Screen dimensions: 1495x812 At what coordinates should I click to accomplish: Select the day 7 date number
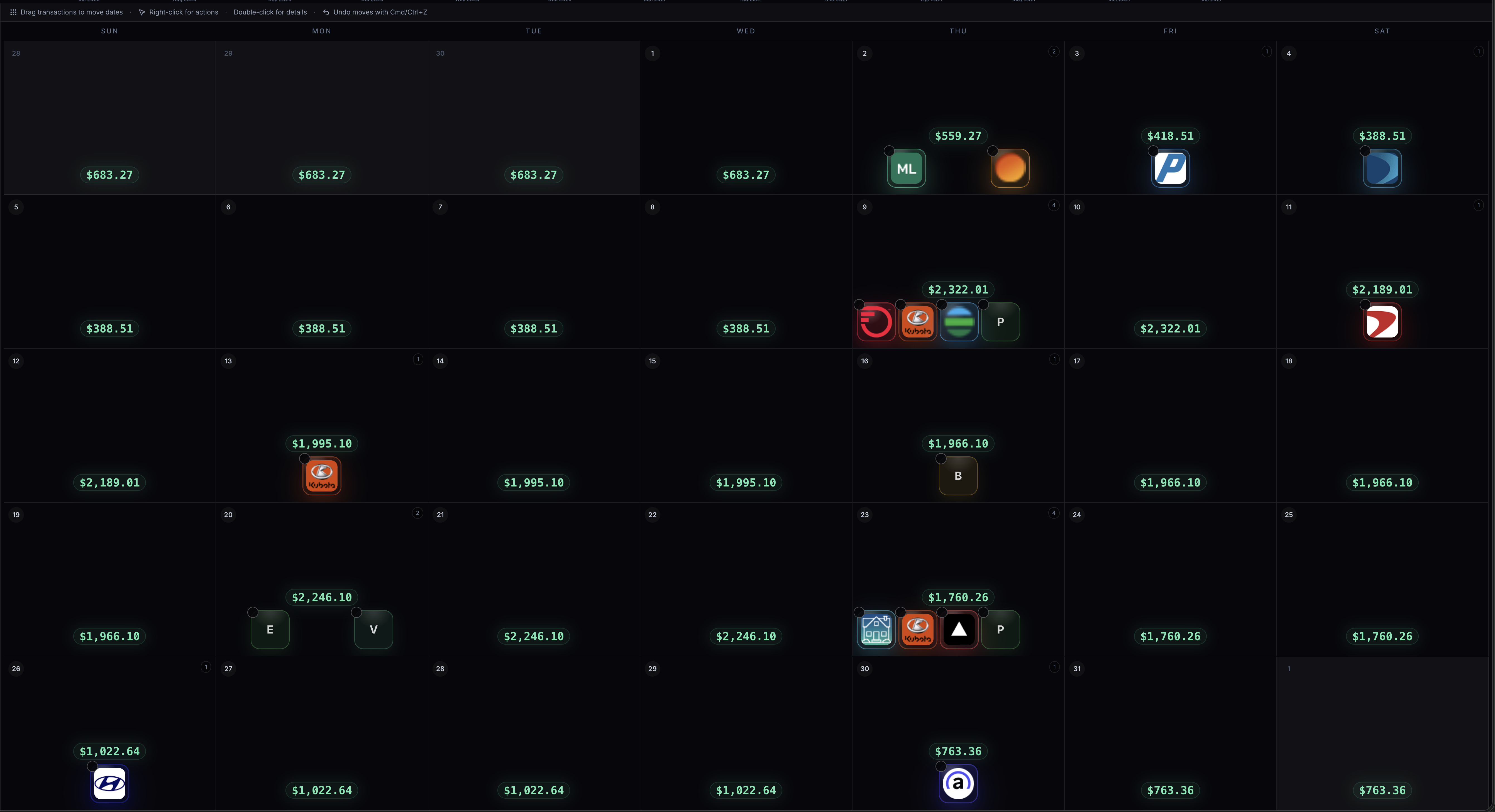[x=440, y=207]
